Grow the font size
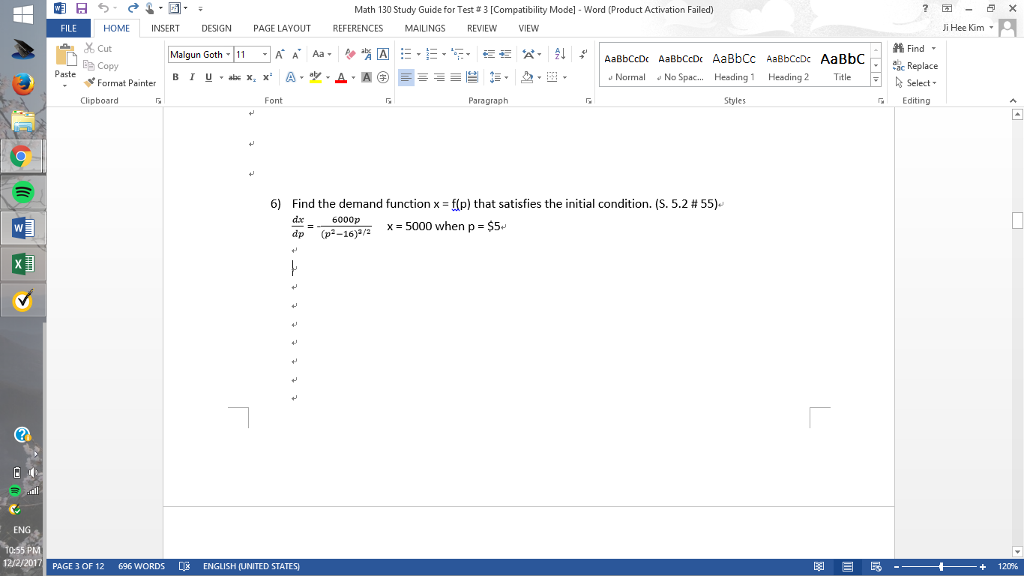The image size is (1024, 576). 280,54
